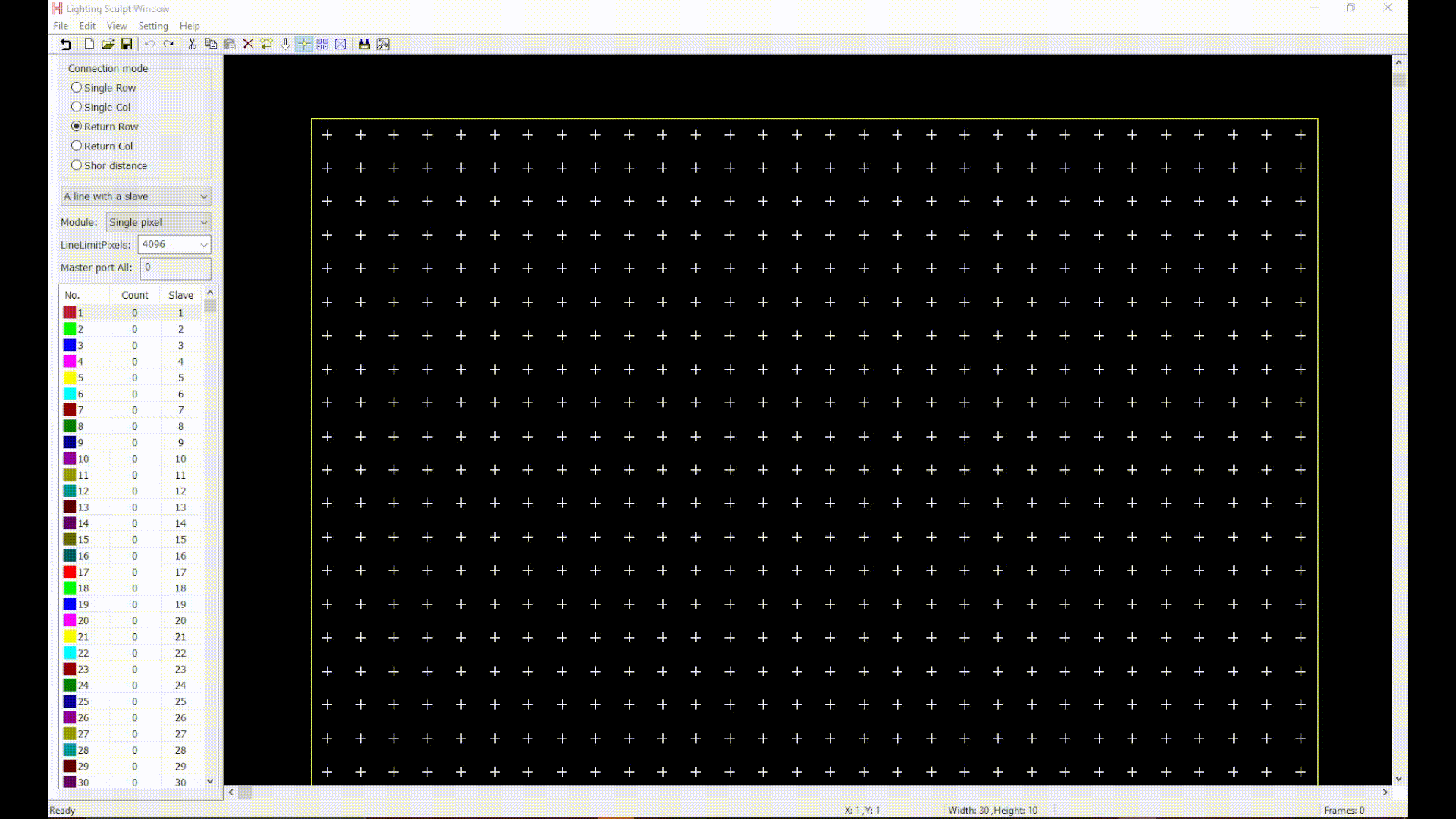Click the scissors cut icon
The width and height of the screenshot is (1456, 819).
tap(192, 44)
